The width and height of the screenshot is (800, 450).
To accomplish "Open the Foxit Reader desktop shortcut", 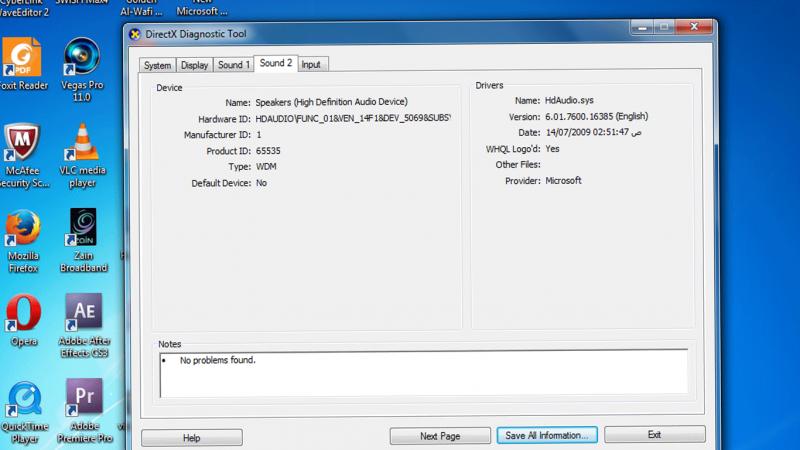I will point(22,64).
